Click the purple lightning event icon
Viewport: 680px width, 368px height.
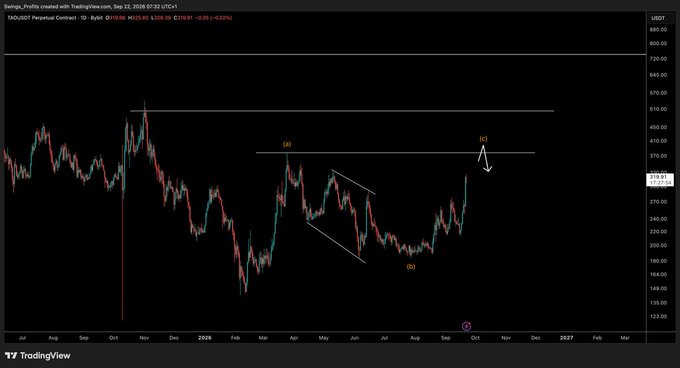(466, 326)
